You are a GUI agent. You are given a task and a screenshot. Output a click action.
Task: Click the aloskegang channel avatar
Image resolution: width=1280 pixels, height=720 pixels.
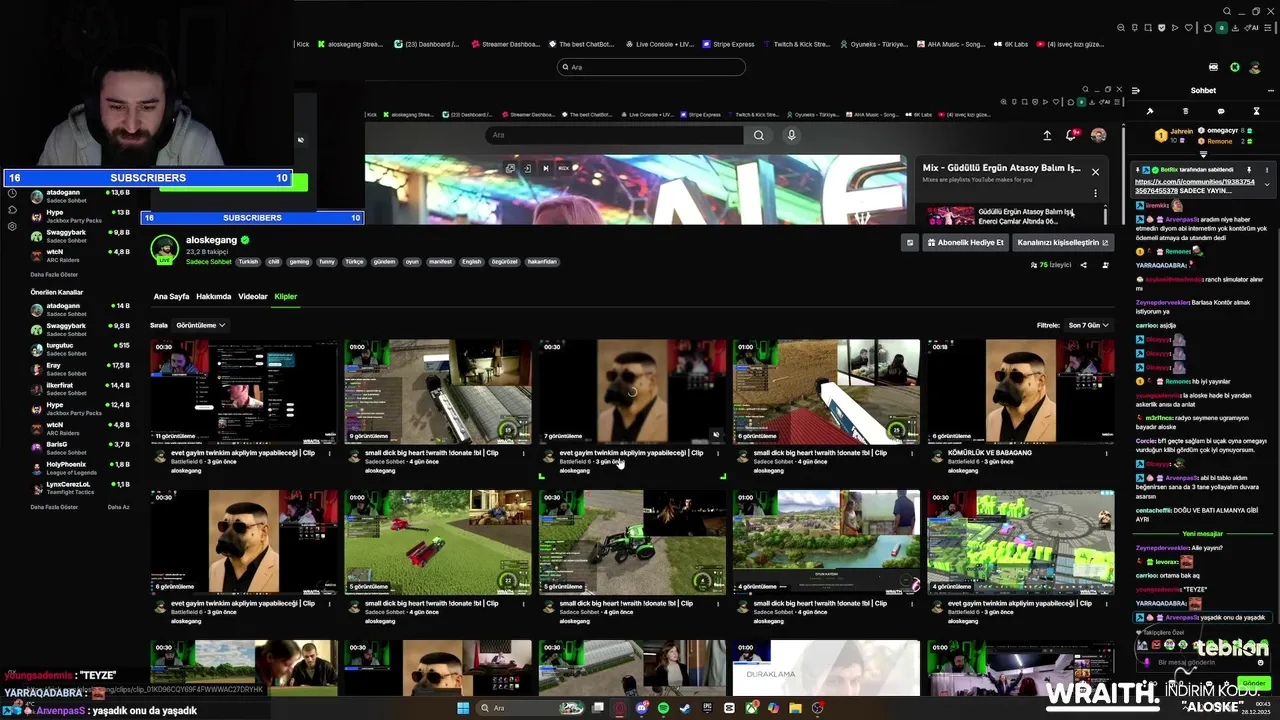[x=164, y=248]
